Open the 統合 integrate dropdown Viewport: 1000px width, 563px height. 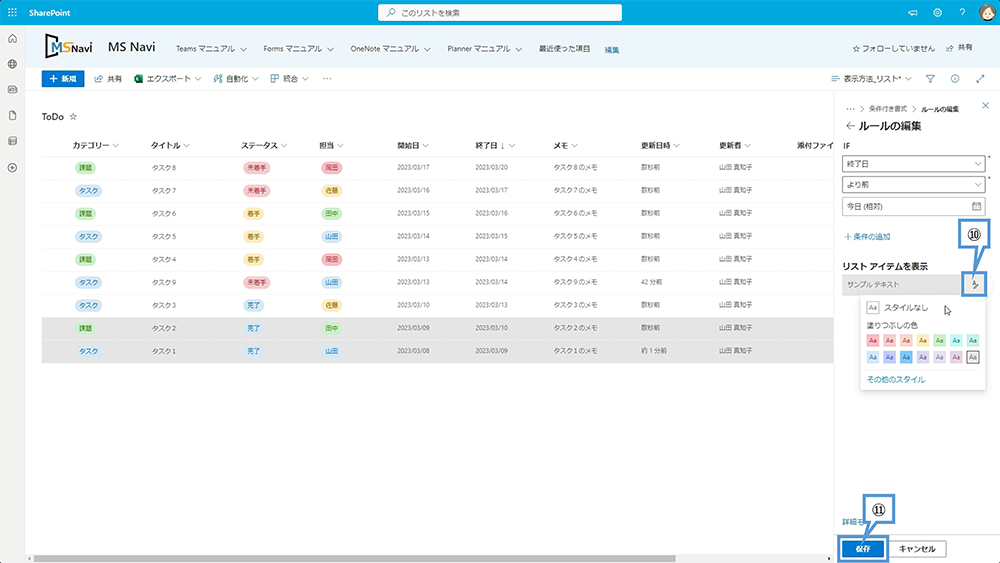[290, 79]
